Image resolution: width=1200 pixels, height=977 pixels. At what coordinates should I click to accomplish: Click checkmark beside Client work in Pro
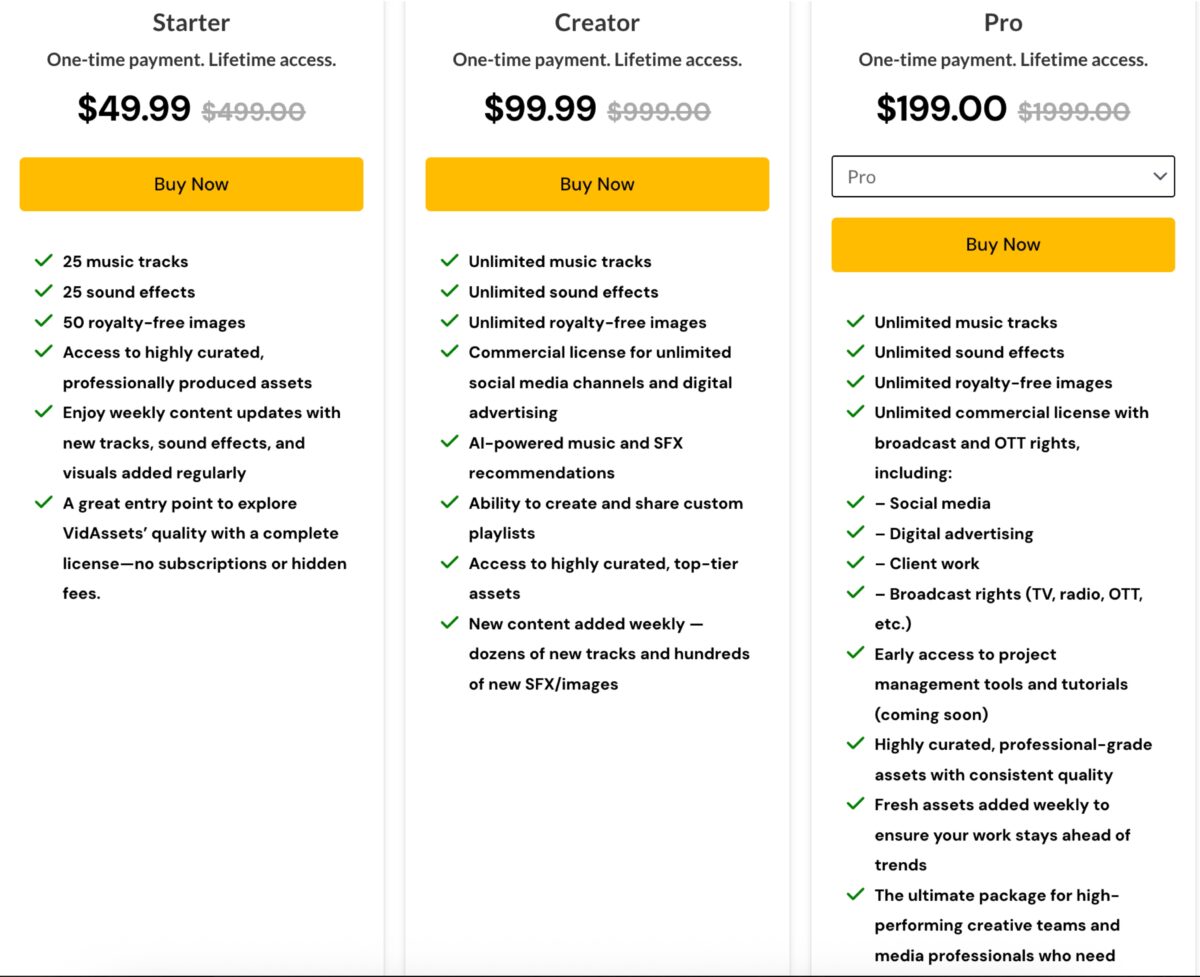tap(855, 562)
